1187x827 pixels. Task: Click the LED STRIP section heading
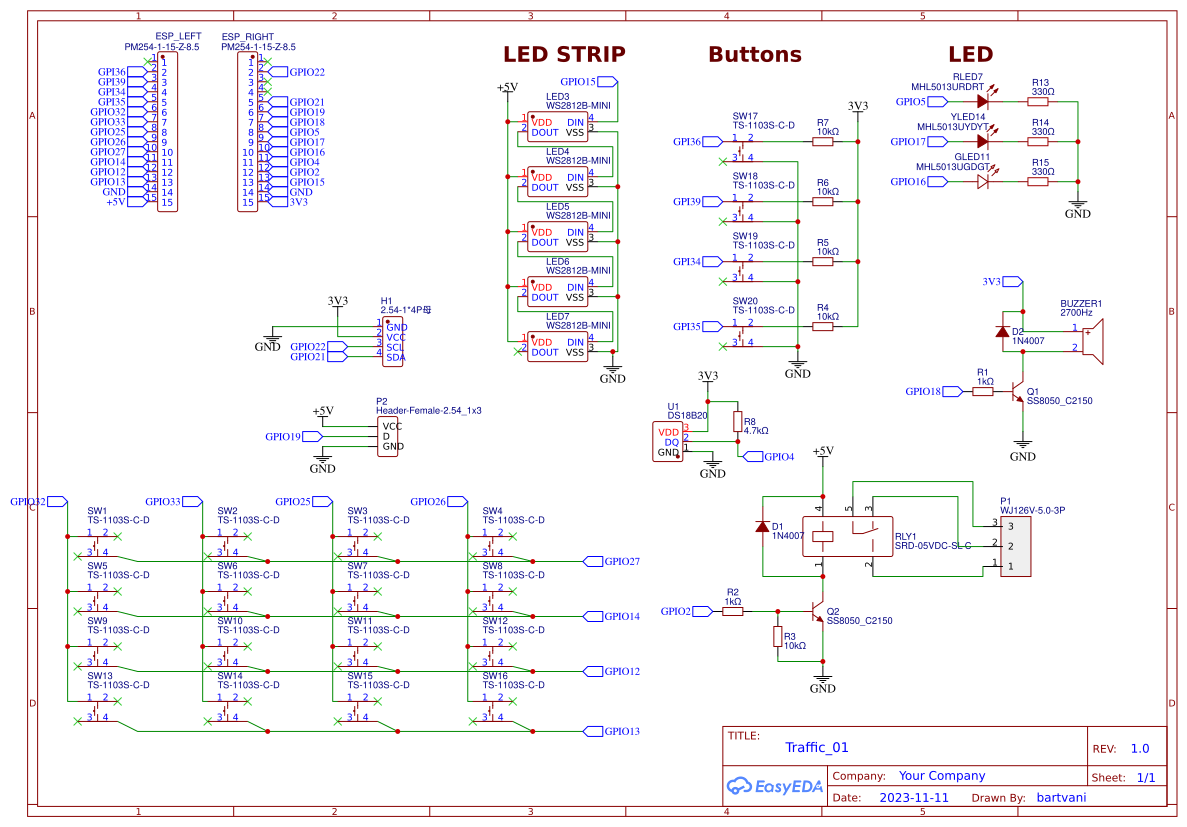[x=563, y=54]
